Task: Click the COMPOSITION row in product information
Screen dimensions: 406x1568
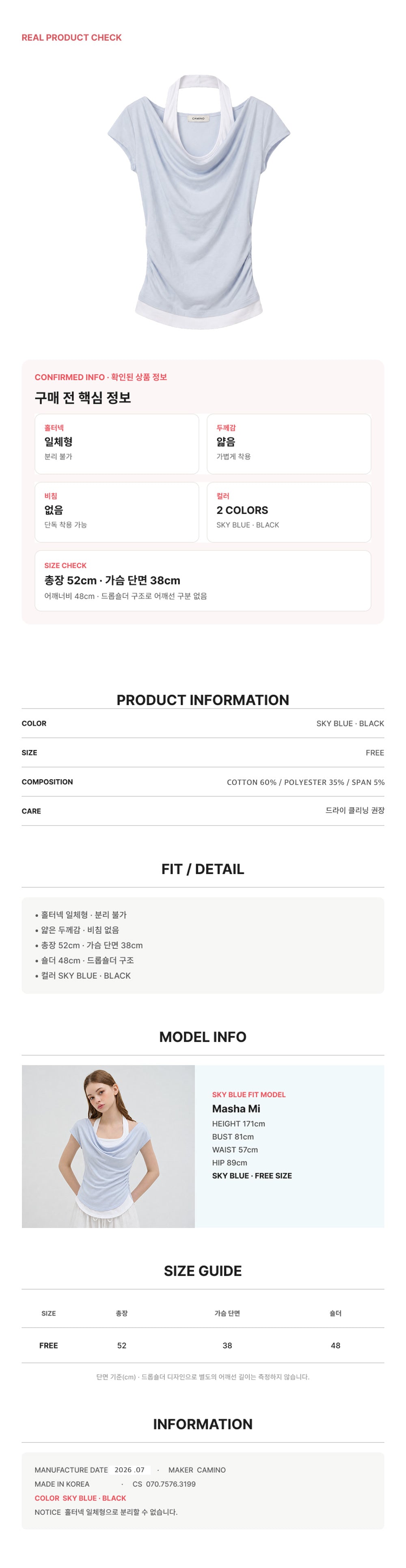Action: click(203, 782)
